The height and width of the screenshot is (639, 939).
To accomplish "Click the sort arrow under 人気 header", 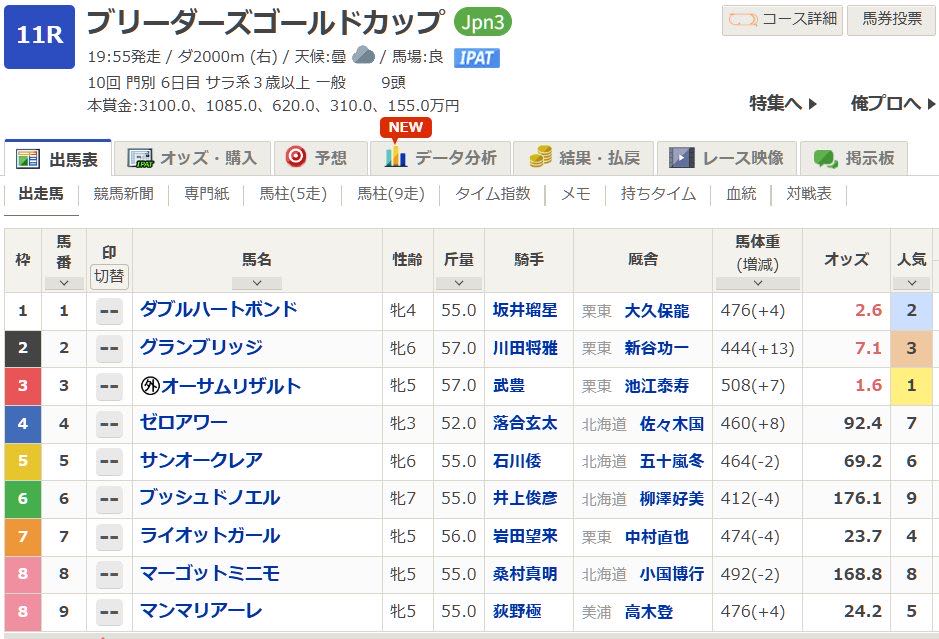I will pos(911,283).
